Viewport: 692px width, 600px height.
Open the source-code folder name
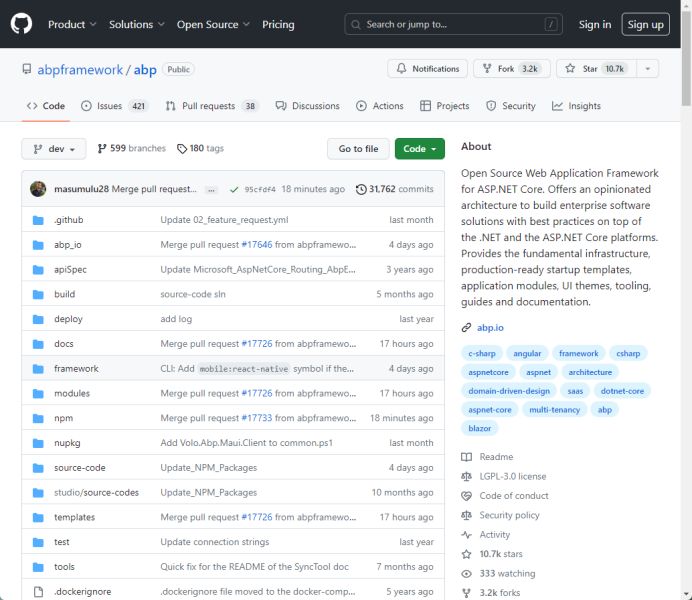tap(79, 468)
